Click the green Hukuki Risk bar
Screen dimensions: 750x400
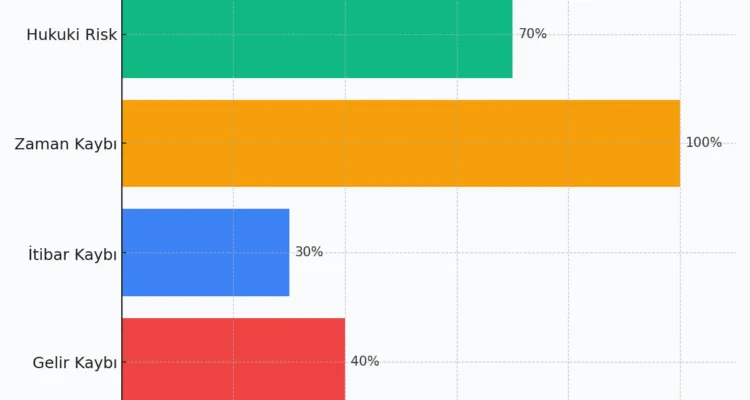[x=317, y=38]
